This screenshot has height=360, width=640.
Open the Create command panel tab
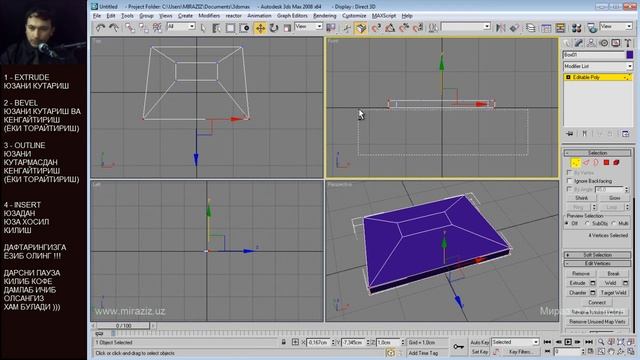pyautogui.click(x=567, y=43)
